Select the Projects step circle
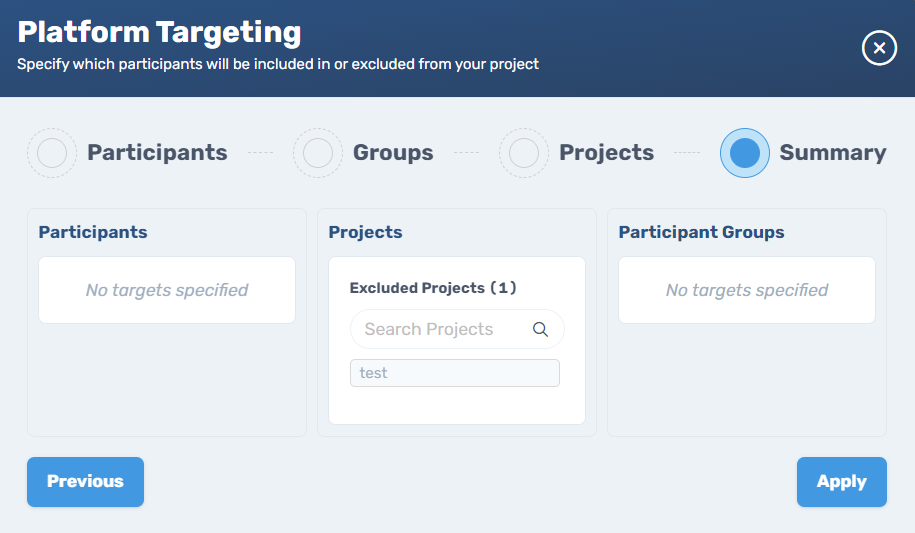915x533 pixels. coord(524,153)
